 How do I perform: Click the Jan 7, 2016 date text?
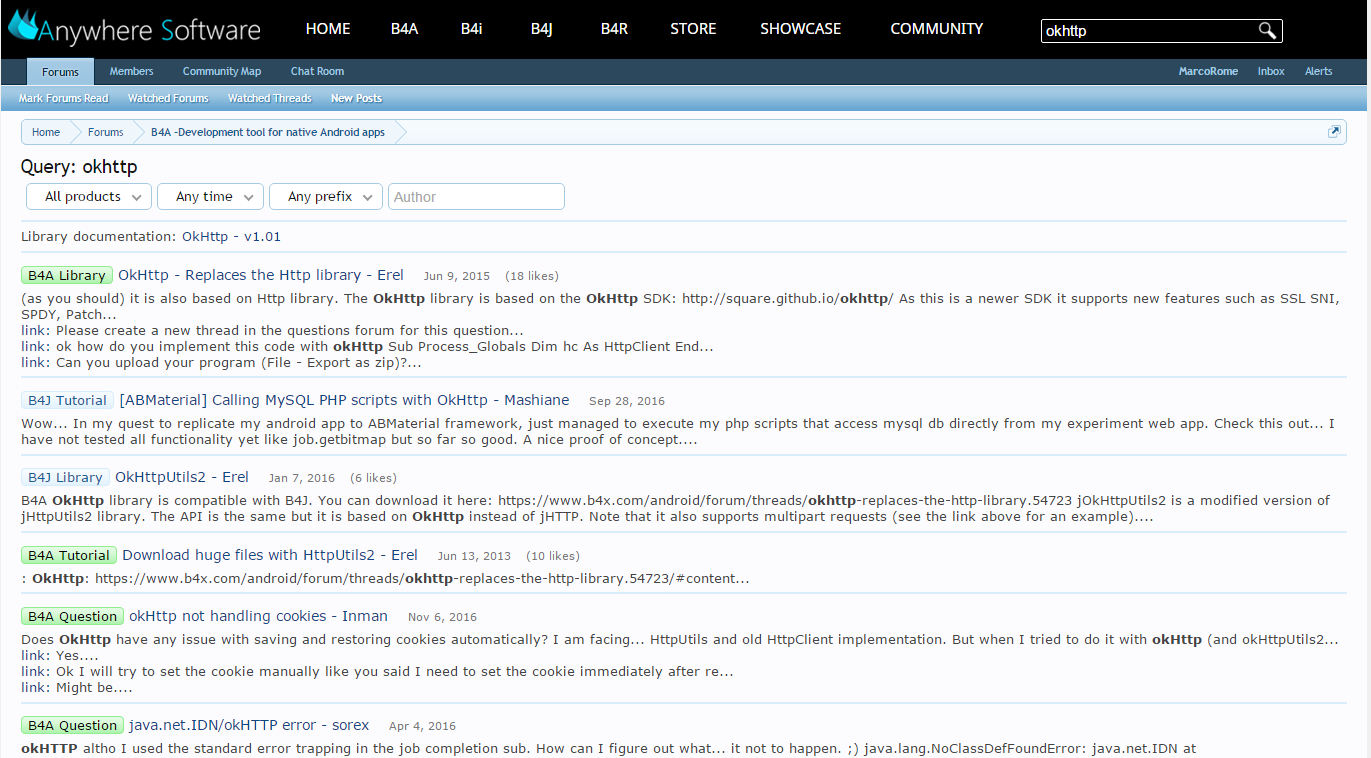[302, 478]
